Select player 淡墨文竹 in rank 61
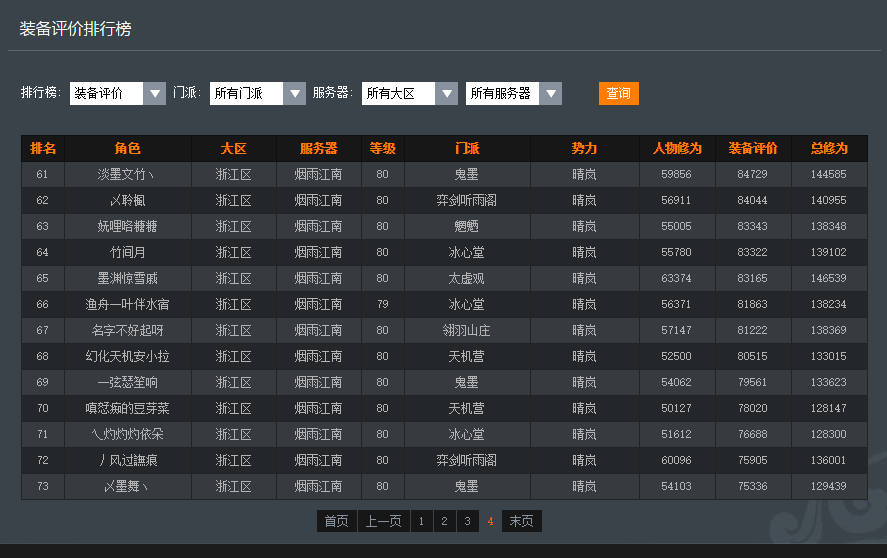This screenshot has height=558, width=887. click(127, 174)
